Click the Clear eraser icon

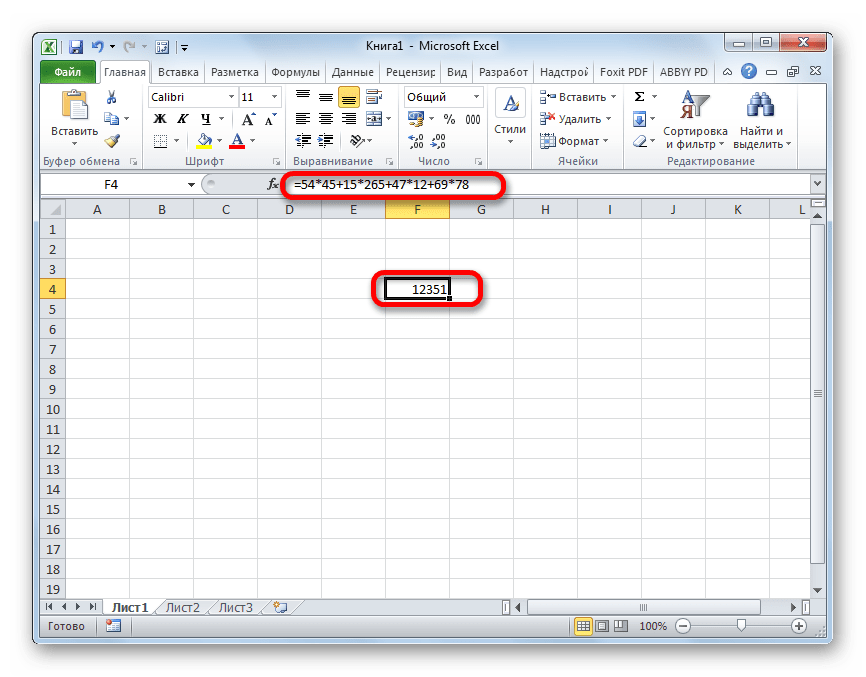[x=640, y=141]
